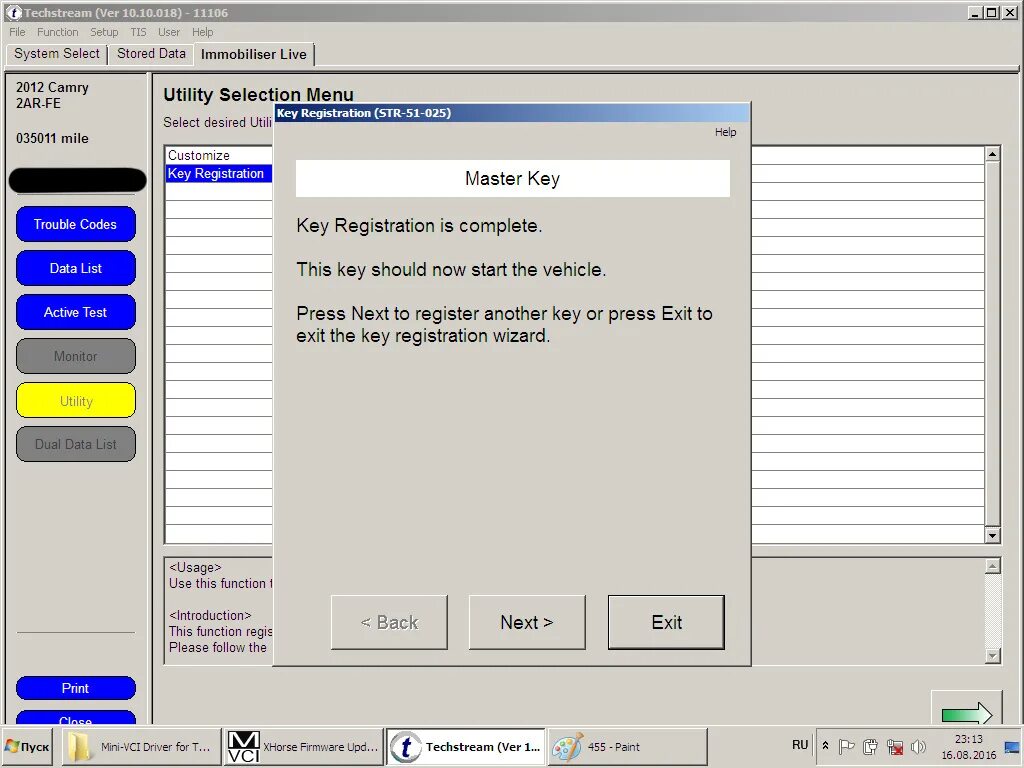Switch to the System Select tab
Image resolution: width=1024 pixels, height=768 pixels.
[57, 54]
